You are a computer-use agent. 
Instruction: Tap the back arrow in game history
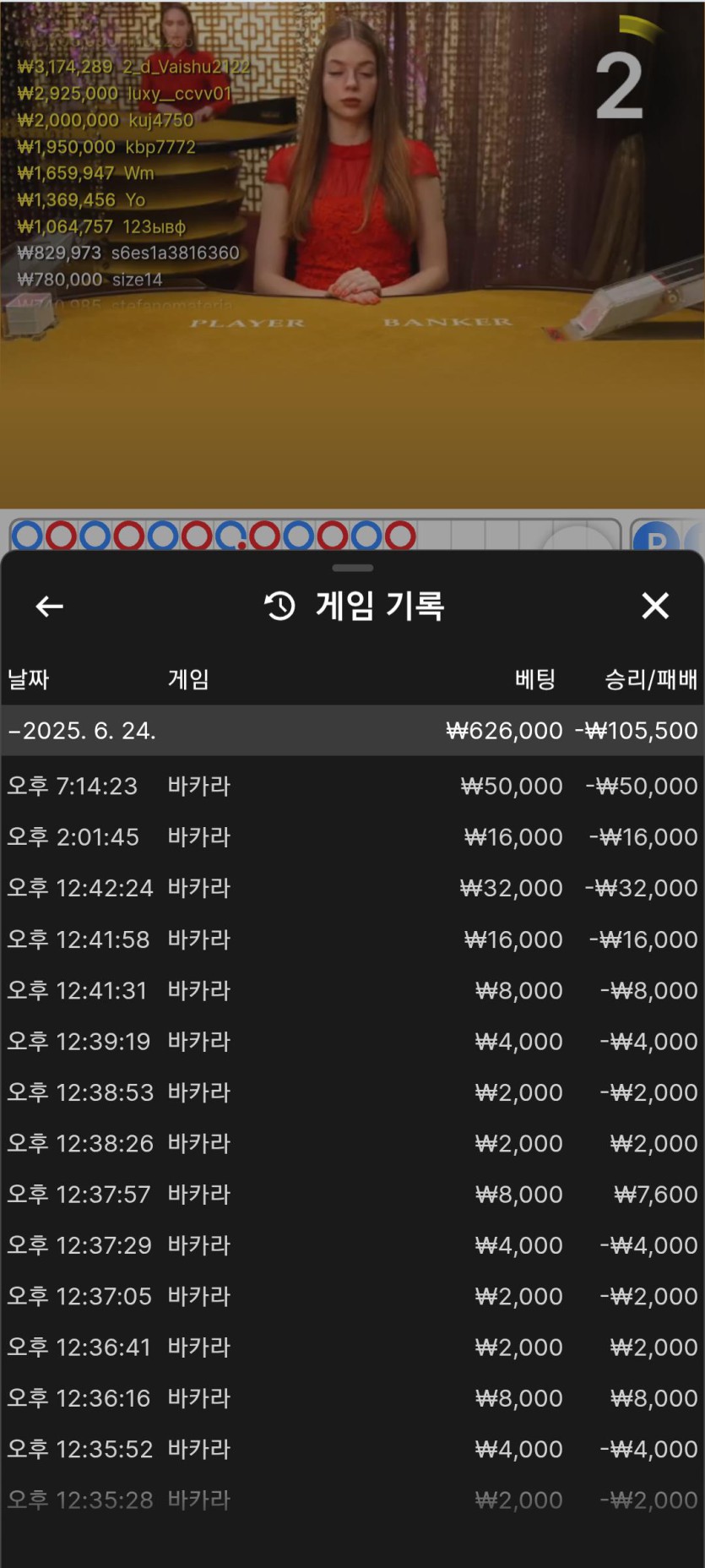(x=50, y=606)
